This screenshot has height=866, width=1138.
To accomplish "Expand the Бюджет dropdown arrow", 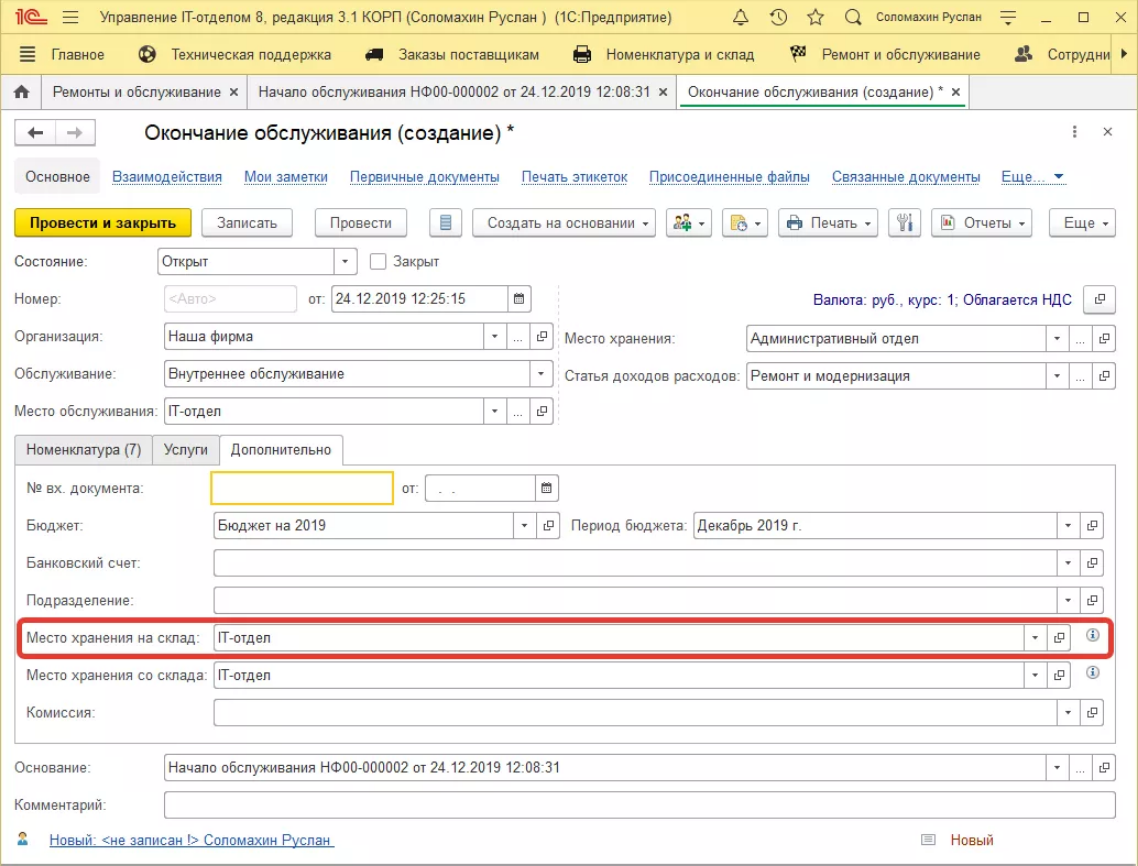I will point(525,525).
